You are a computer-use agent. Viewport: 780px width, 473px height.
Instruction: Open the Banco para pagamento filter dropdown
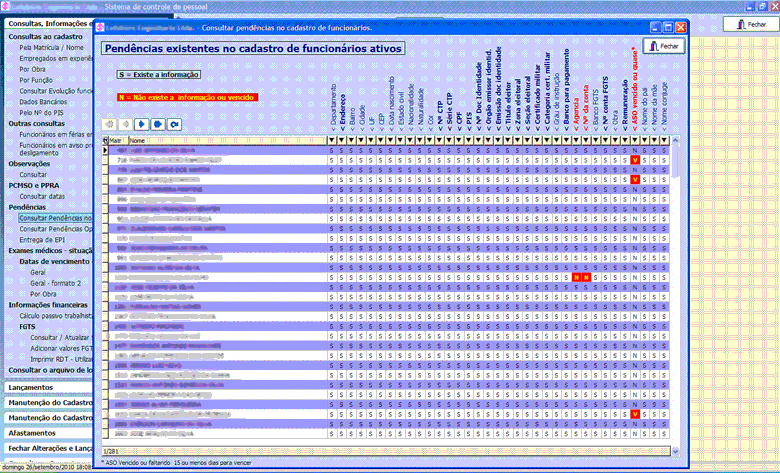[x=566, y=141]
